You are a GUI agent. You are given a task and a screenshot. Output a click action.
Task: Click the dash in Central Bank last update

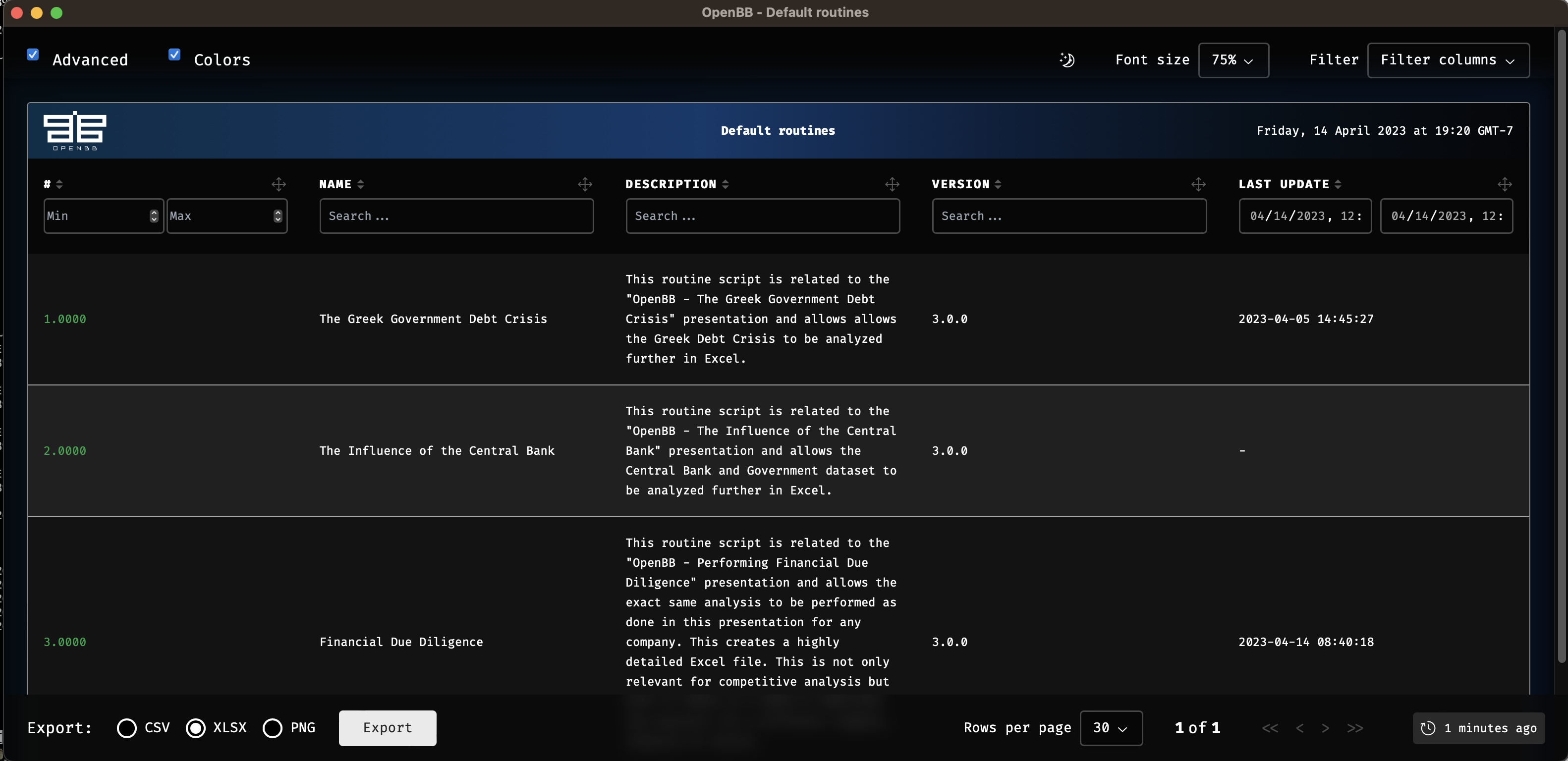tap(1242, 451)
